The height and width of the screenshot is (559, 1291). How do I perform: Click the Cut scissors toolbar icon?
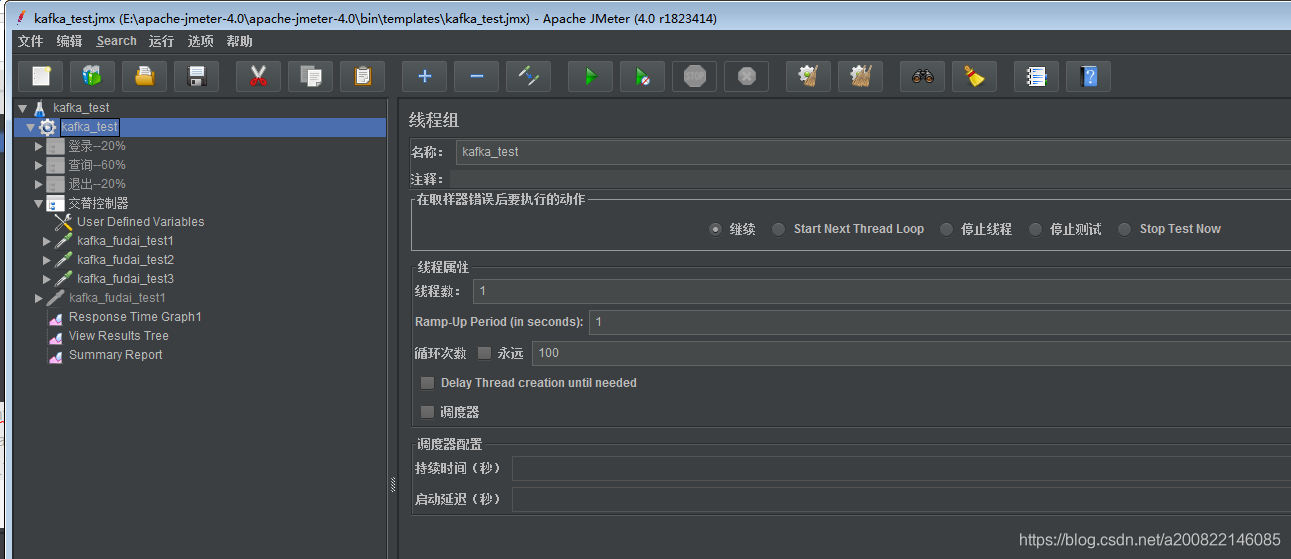259,76
